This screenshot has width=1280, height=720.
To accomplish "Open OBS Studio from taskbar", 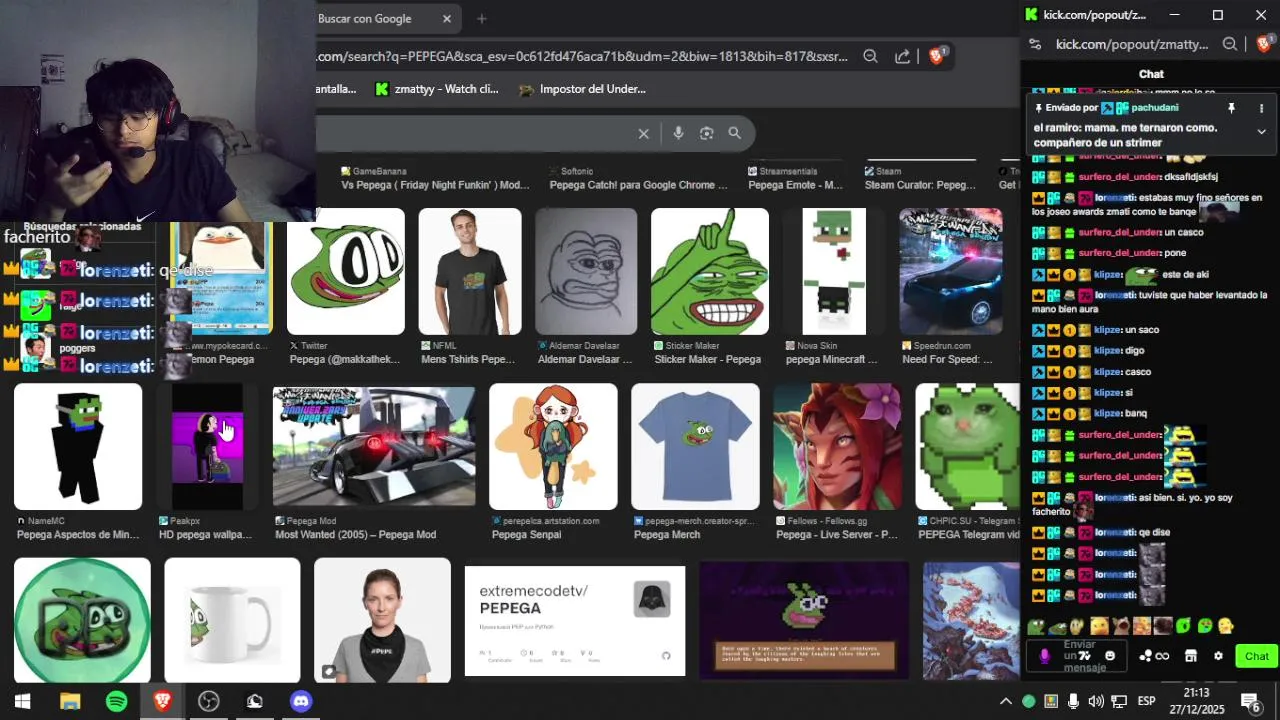I will 208,701.
